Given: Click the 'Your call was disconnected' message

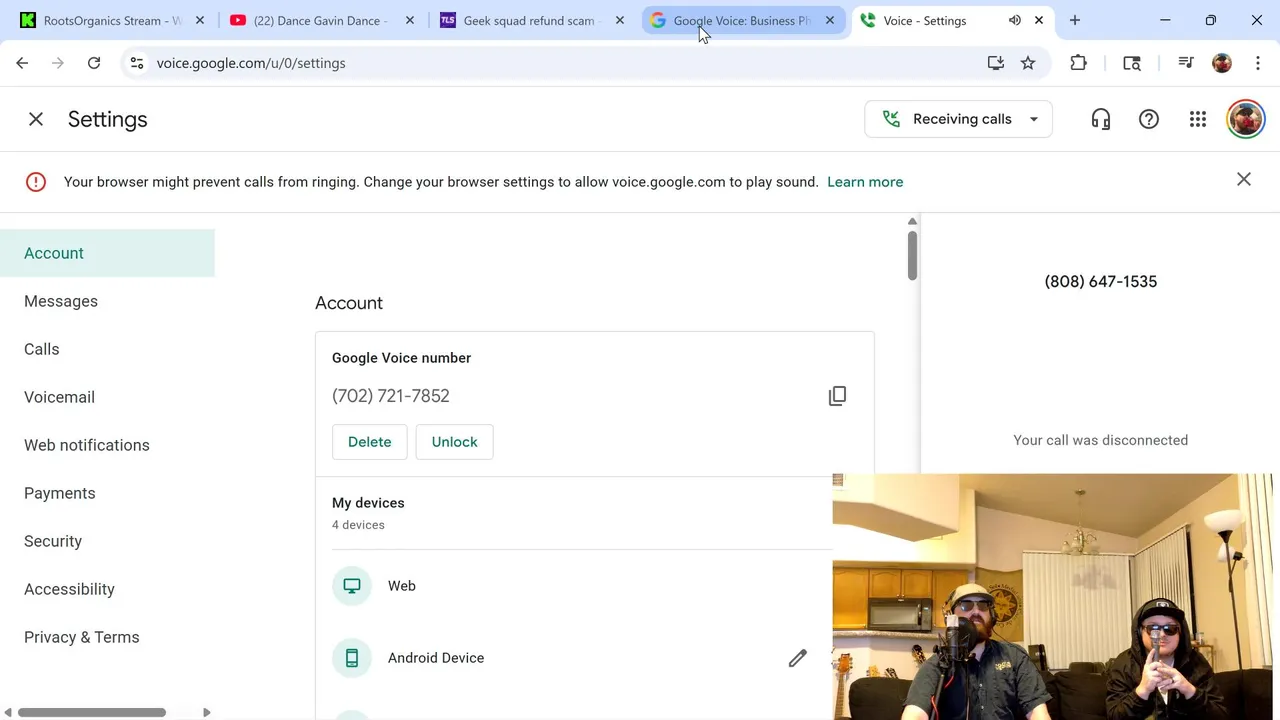Looking at the screenshot, I should [1101, 440].
